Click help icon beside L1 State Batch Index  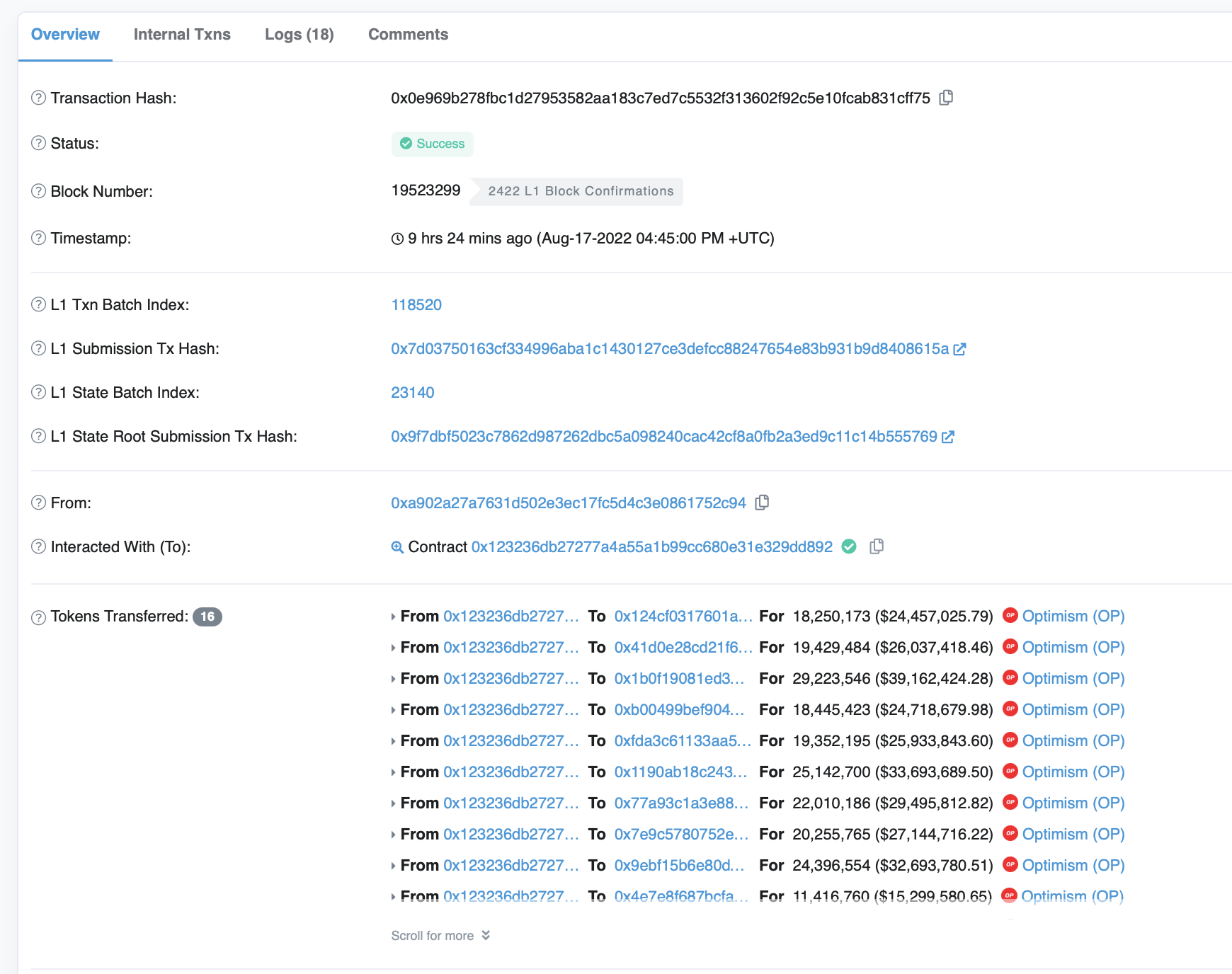(x=39, y=392)
